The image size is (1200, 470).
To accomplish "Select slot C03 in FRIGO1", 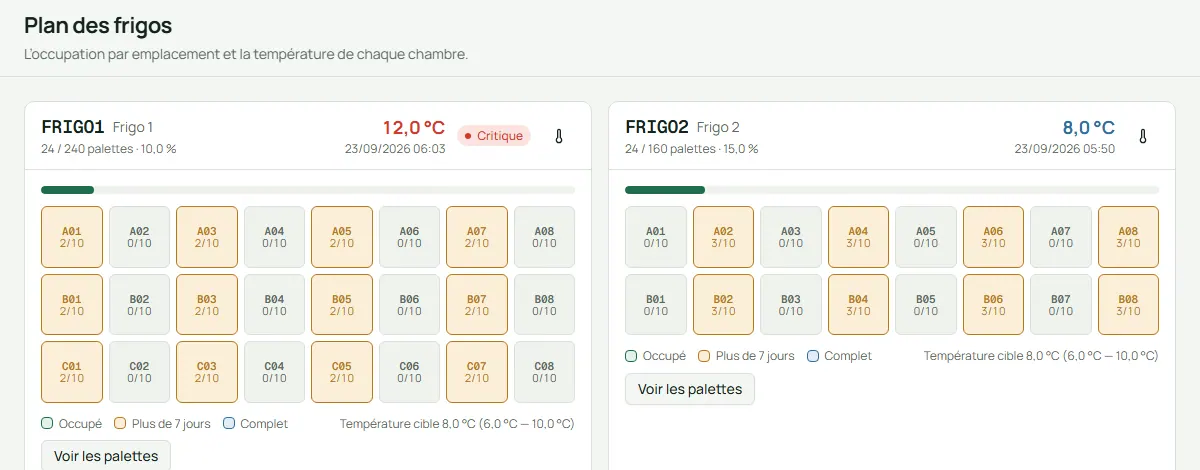I will (x=207, y=372).
